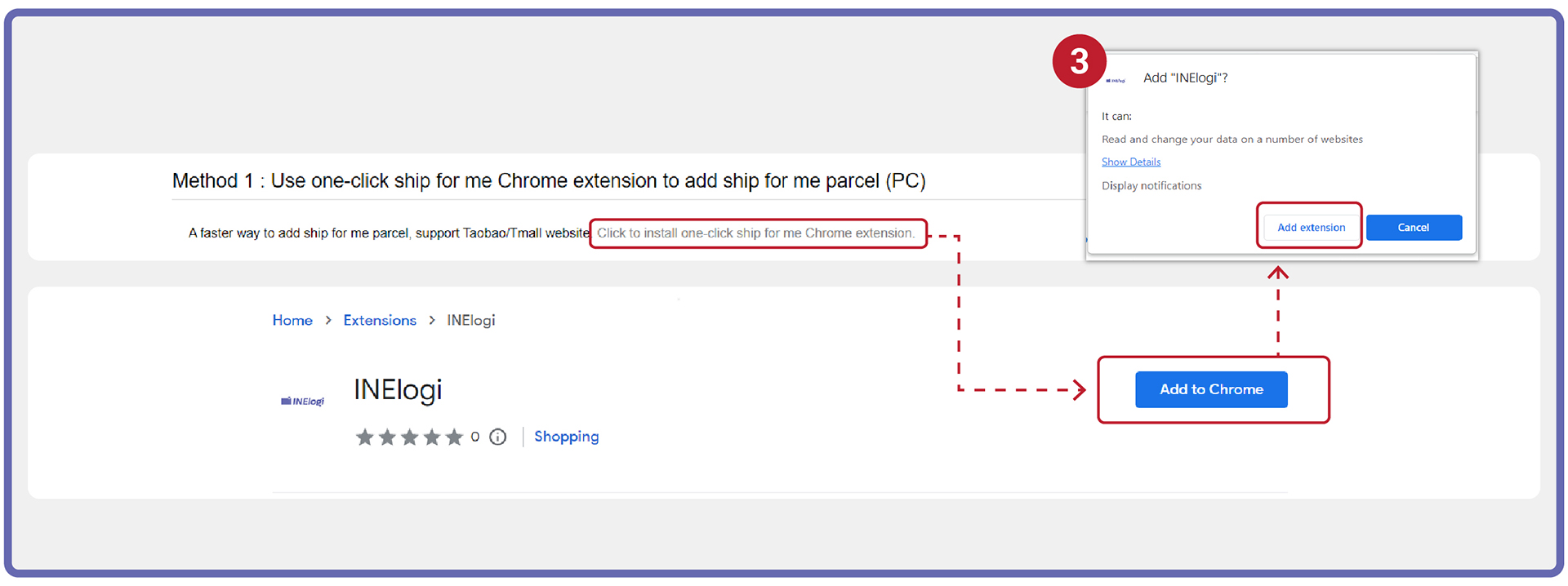Click the chevron after Extensions breadcrumb
The width and height of the screenshot is (1568, 586).
[432, 320]
